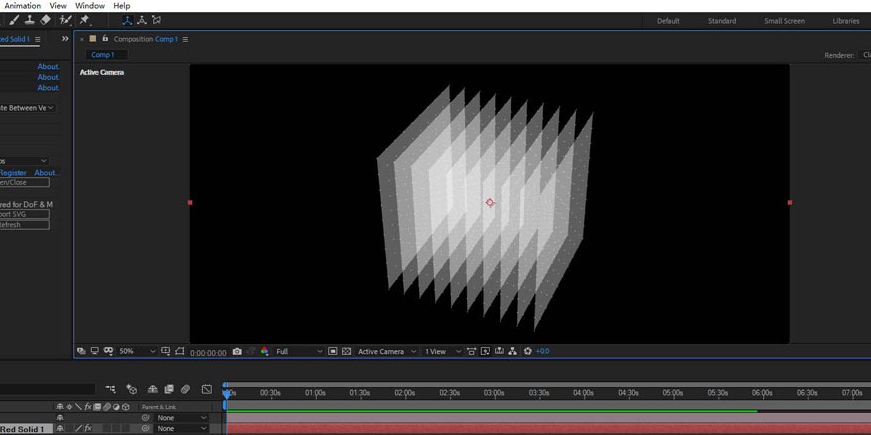Image resolution: width=871 pixels, height=435 pixels.
Task: Toggle Transparency Grid
Action: [347, 351]
